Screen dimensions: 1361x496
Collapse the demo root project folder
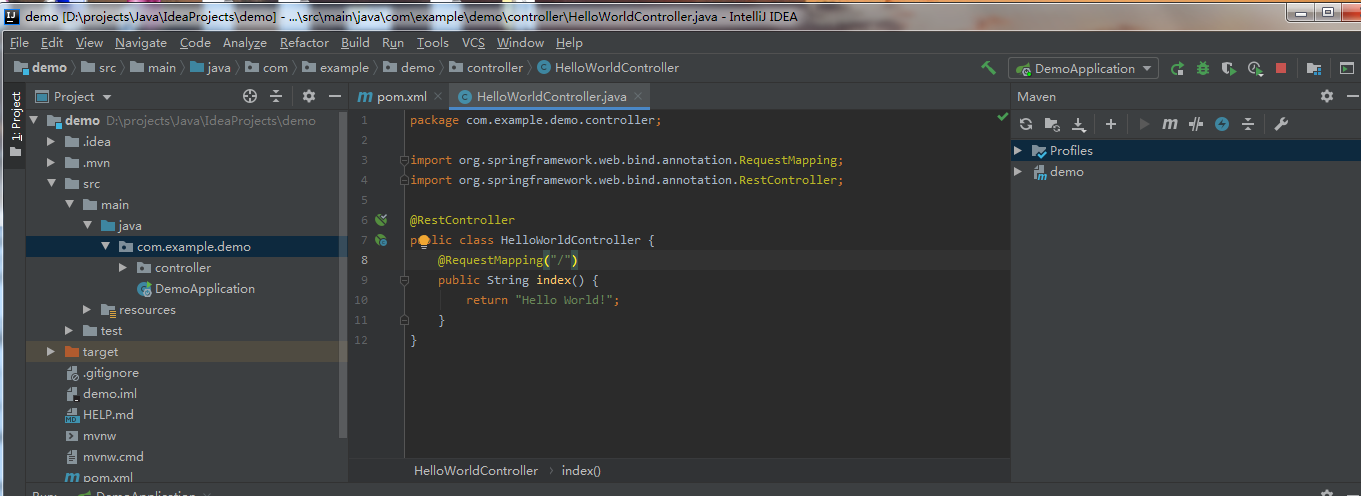click(34, 120)
